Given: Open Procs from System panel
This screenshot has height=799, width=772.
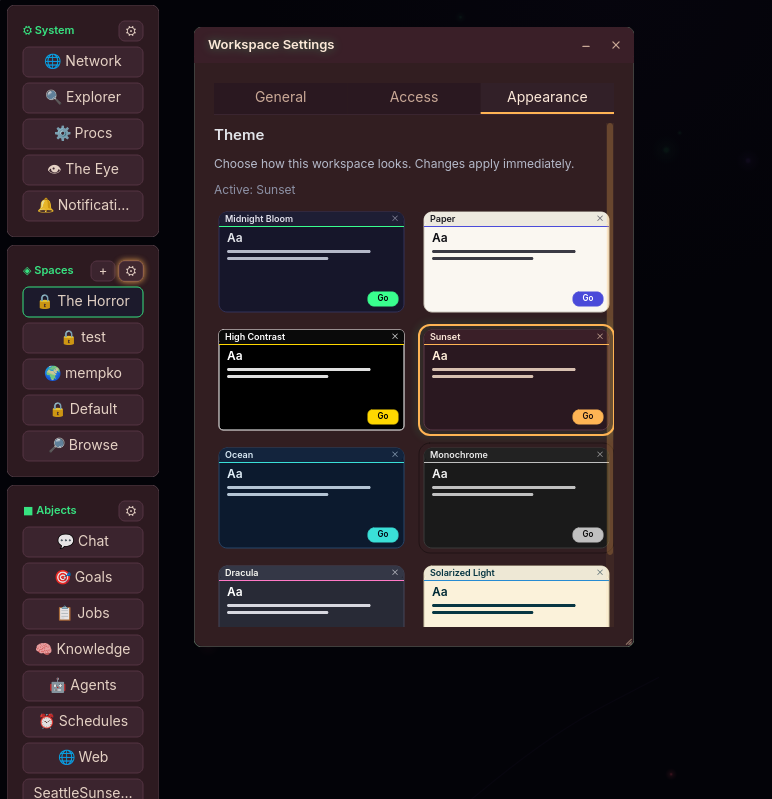Looking at the screenshot, I should click(x=83, y=134).
